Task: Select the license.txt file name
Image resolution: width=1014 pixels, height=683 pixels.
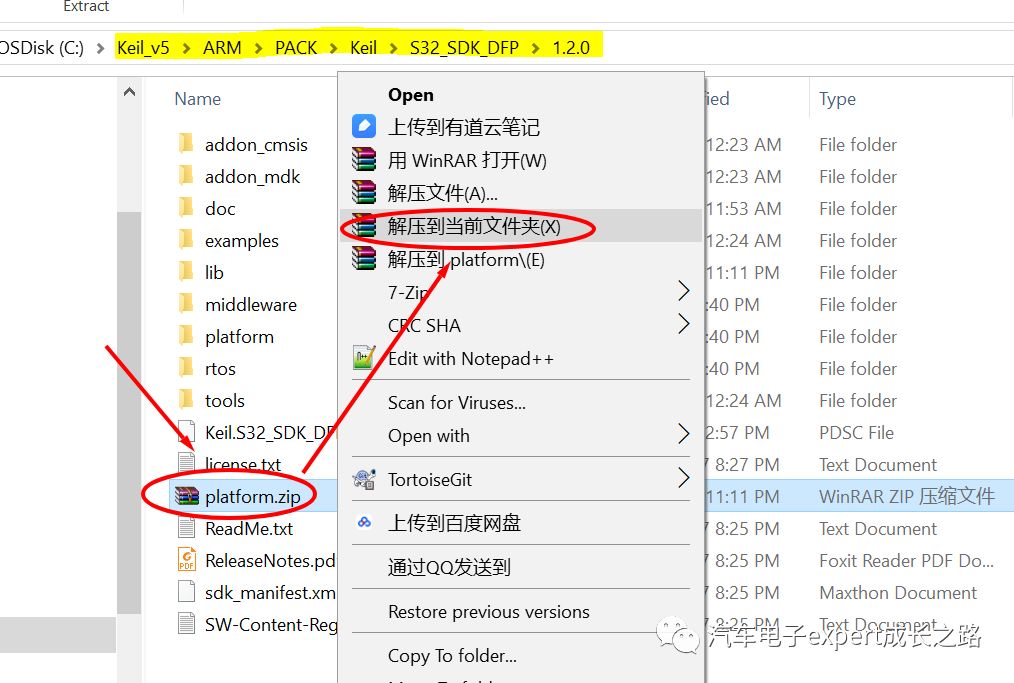Action: tap(243, 464)
